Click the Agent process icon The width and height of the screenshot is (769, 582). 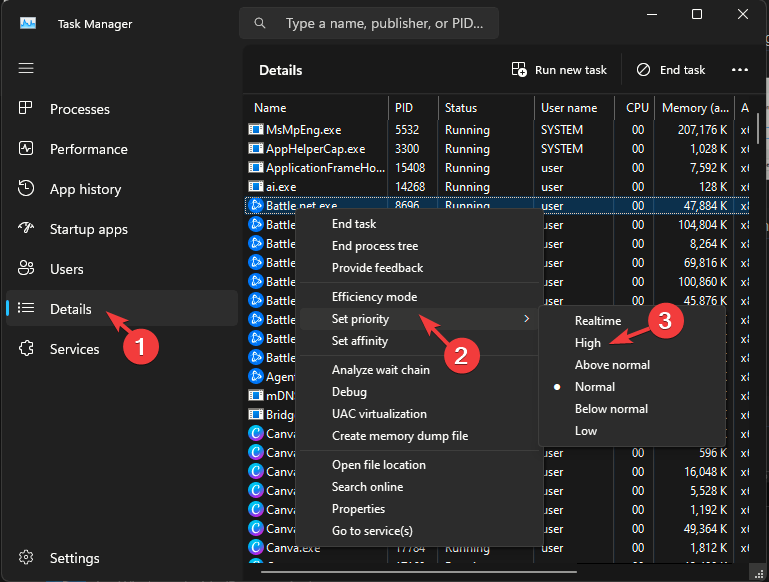point(256,376)
